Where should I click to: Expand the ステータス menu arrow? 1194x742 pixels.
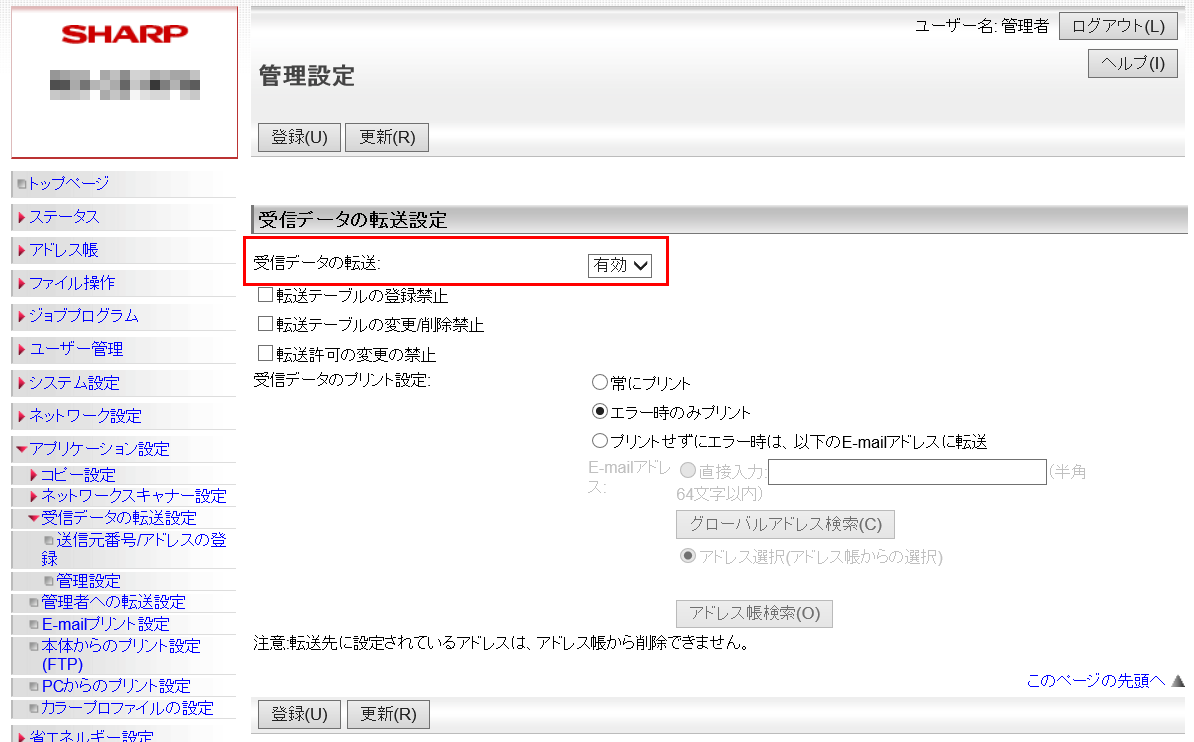click(x=21, y=217)
